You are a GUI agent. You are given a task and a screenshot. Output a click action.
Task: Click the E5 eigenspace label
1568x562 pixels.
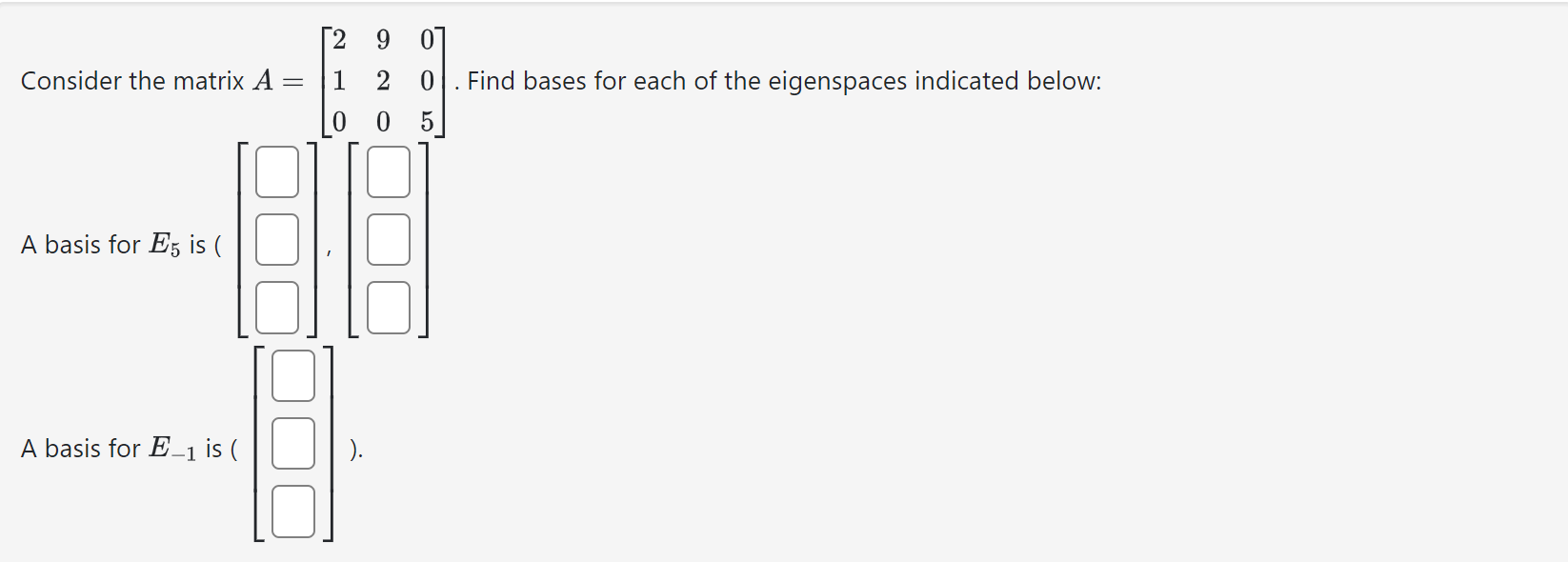pyautogui.click(x=163, y=243)
